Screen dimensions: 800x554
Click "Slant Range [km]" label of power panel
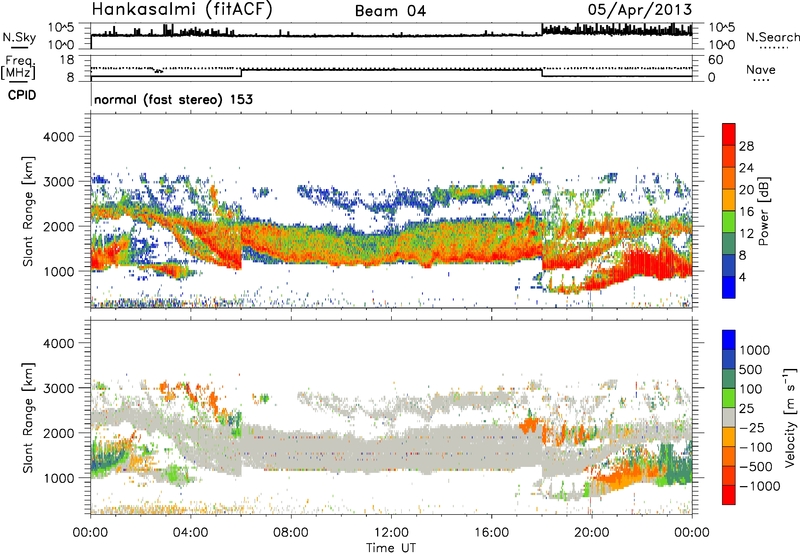pyautogui.click(x=28, y=211)
